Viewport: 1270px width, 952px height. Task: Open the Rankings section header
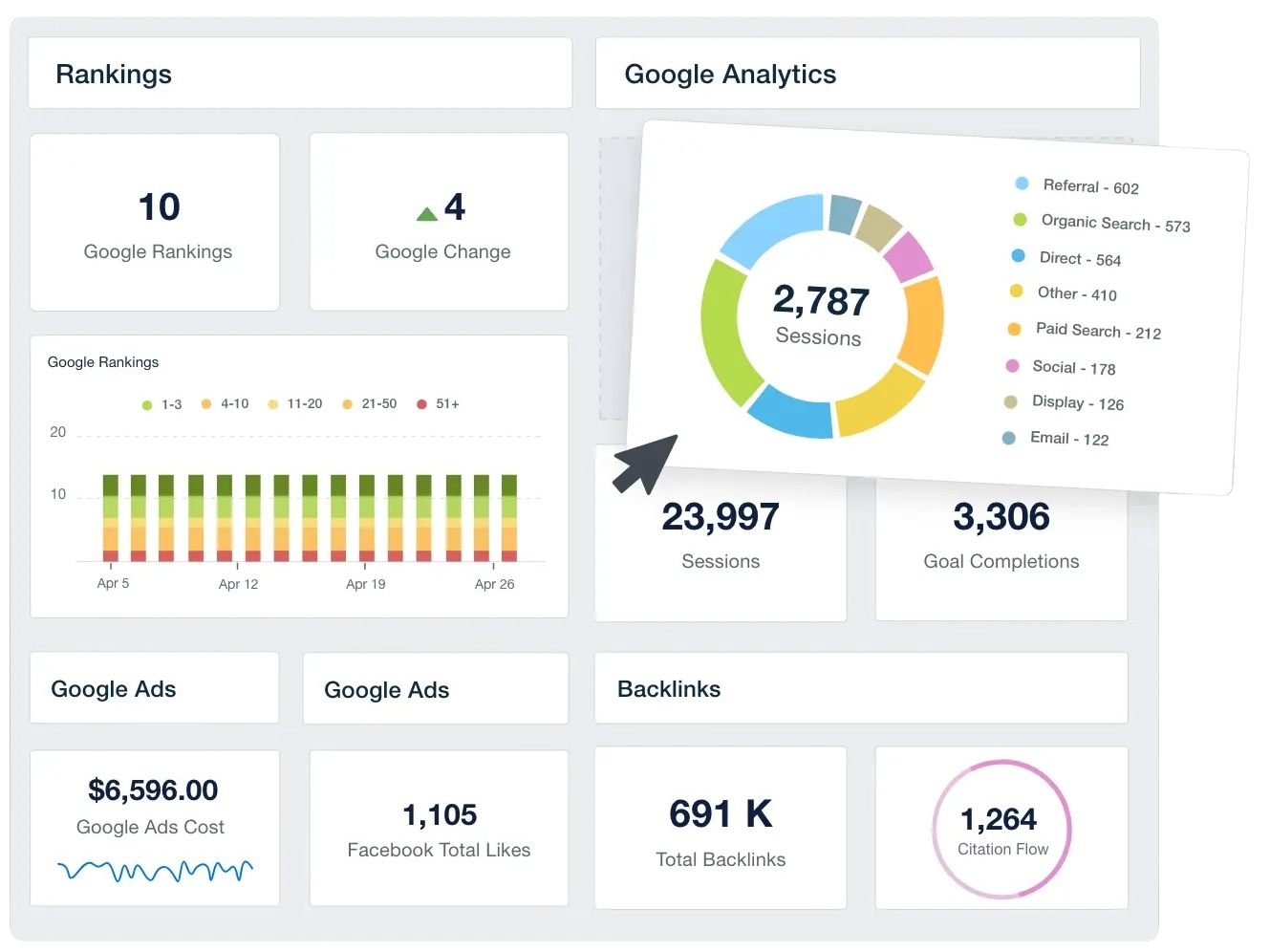pyautogui.click(x=300, y=74)
